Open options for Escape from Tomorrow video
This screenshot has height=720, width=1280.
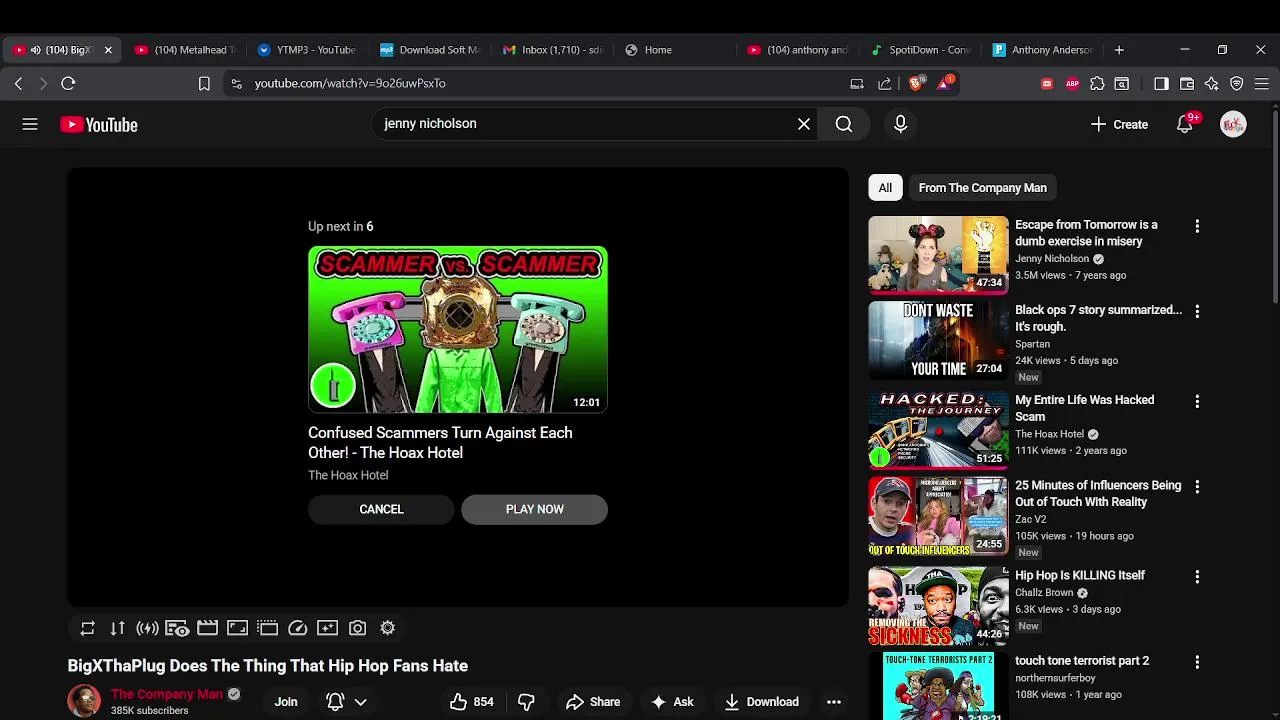[1197, 227]
